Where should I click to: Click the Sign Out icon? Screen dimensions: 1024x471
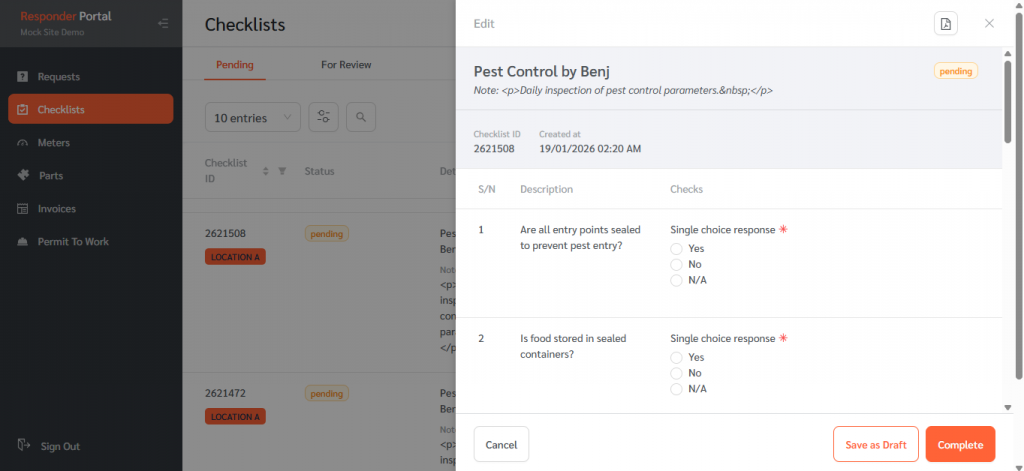23,446
